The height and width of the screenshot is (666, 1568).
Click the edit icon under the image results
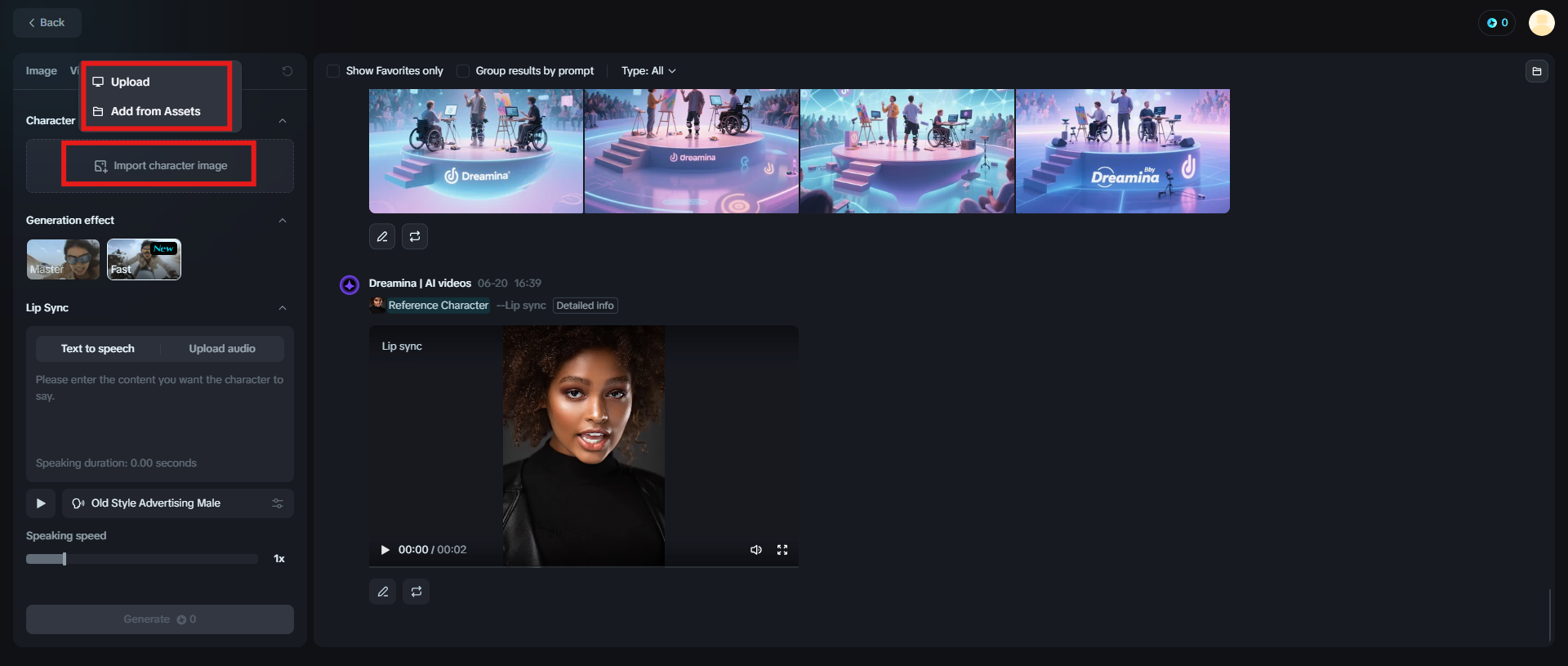[382, 236]
